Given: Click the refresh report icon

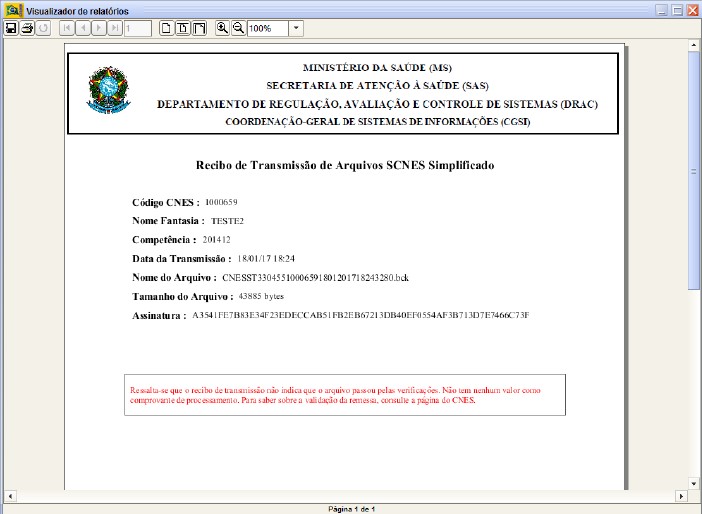Looking at the screenshot, I should [x=43, y=28].
